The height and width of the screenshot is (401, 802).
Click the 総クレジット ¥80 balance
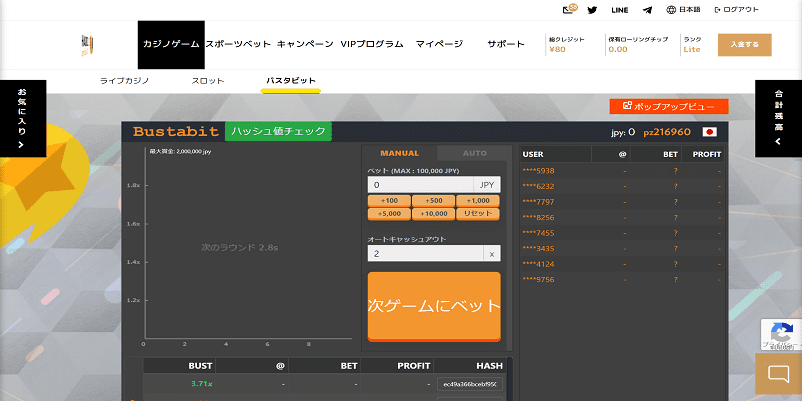point(567,44)
